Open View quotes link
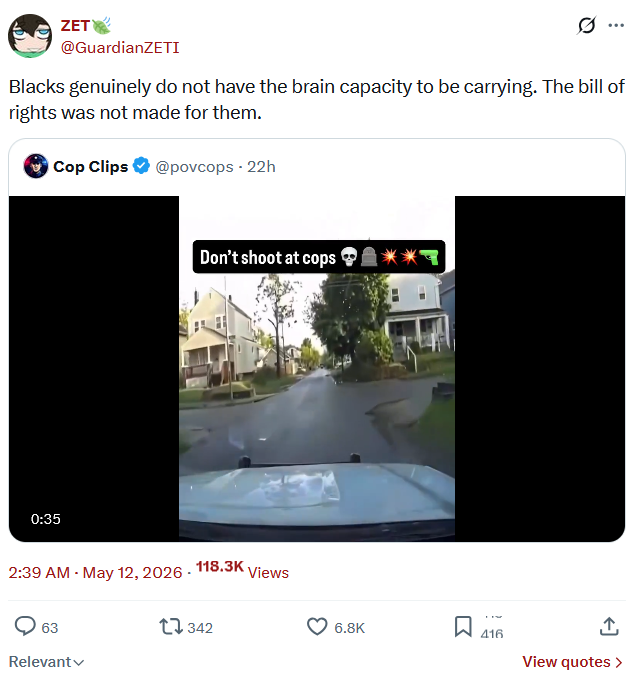The image size is (638, 682). 572,662
